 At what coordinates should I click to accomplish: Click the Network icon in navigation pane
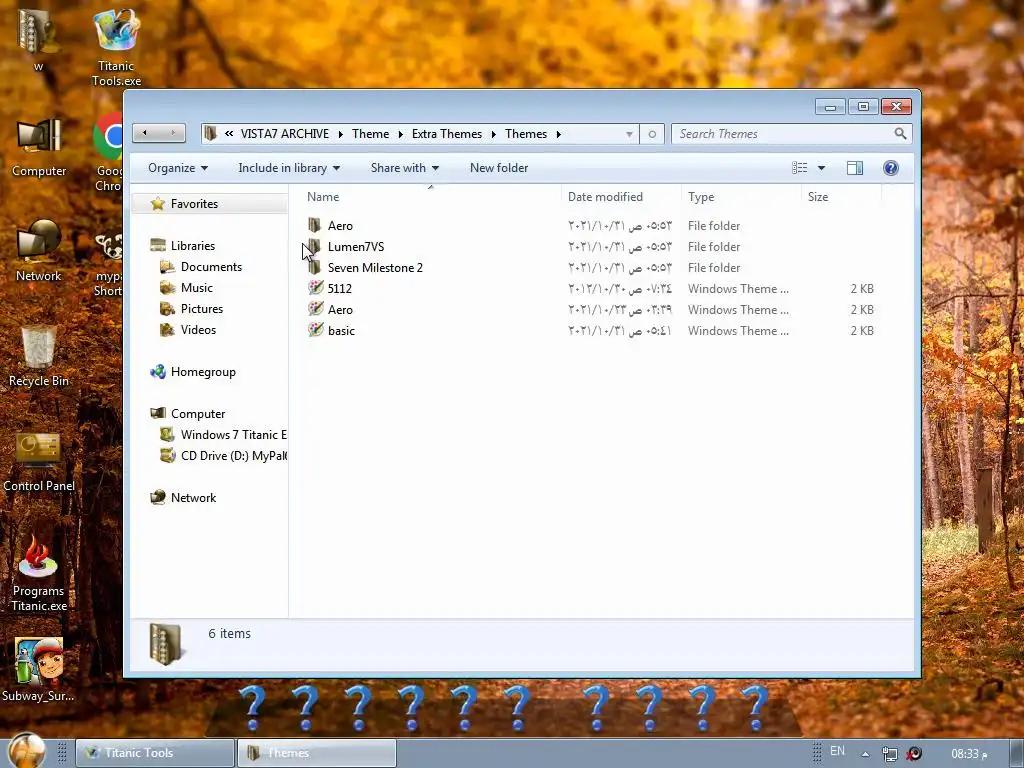pos(157,497)
